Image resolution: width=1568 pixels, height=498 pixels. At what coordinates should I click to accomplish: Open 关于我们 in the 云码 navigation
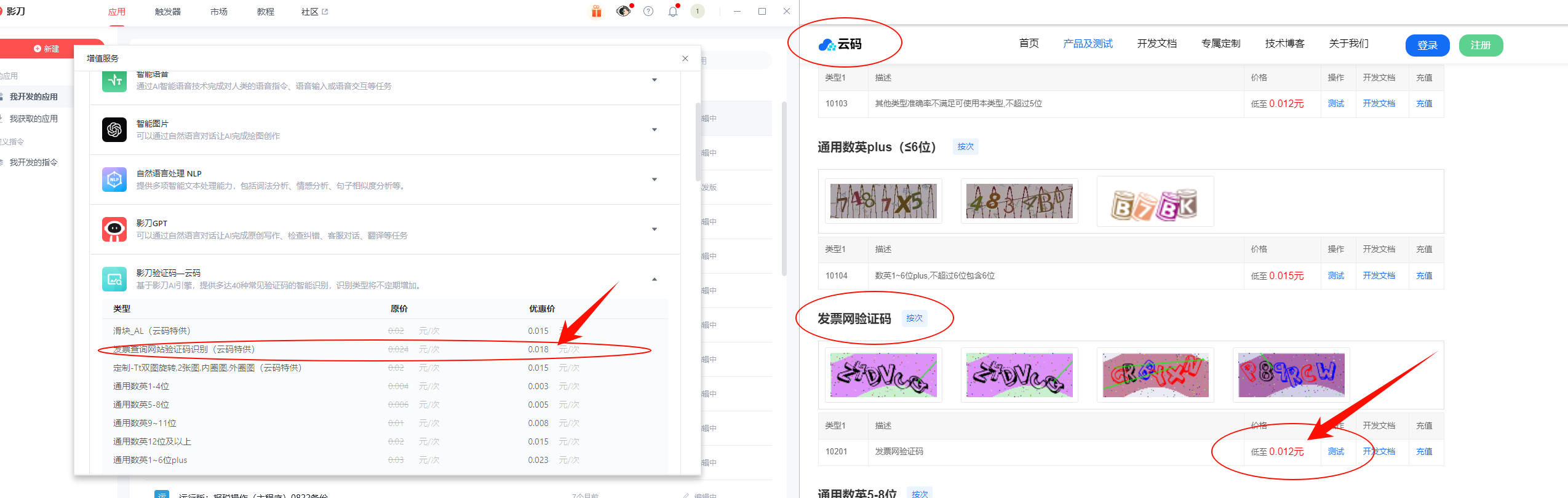[1349, 44]
